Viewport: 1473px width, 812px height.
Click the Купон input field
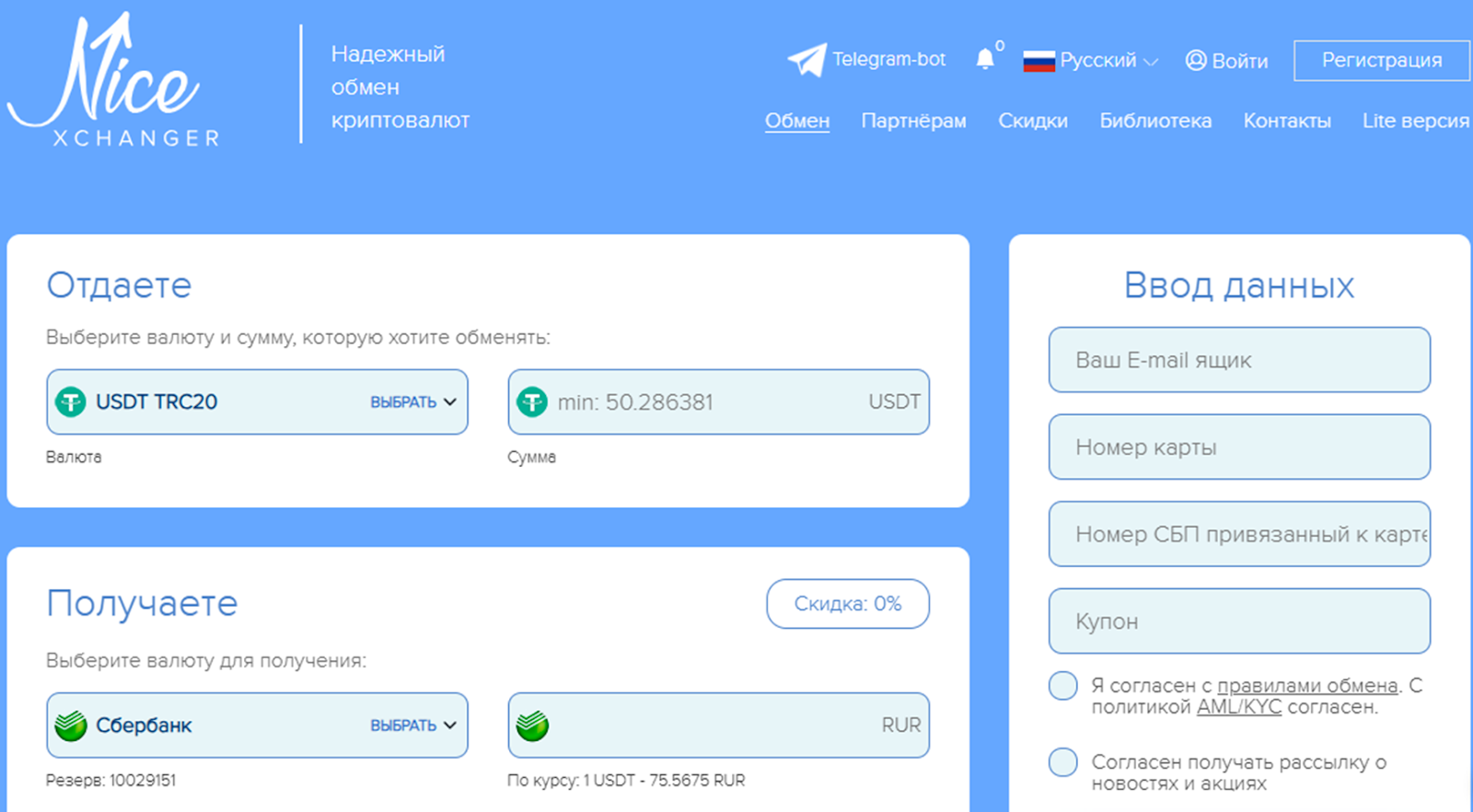point(1239,621)
